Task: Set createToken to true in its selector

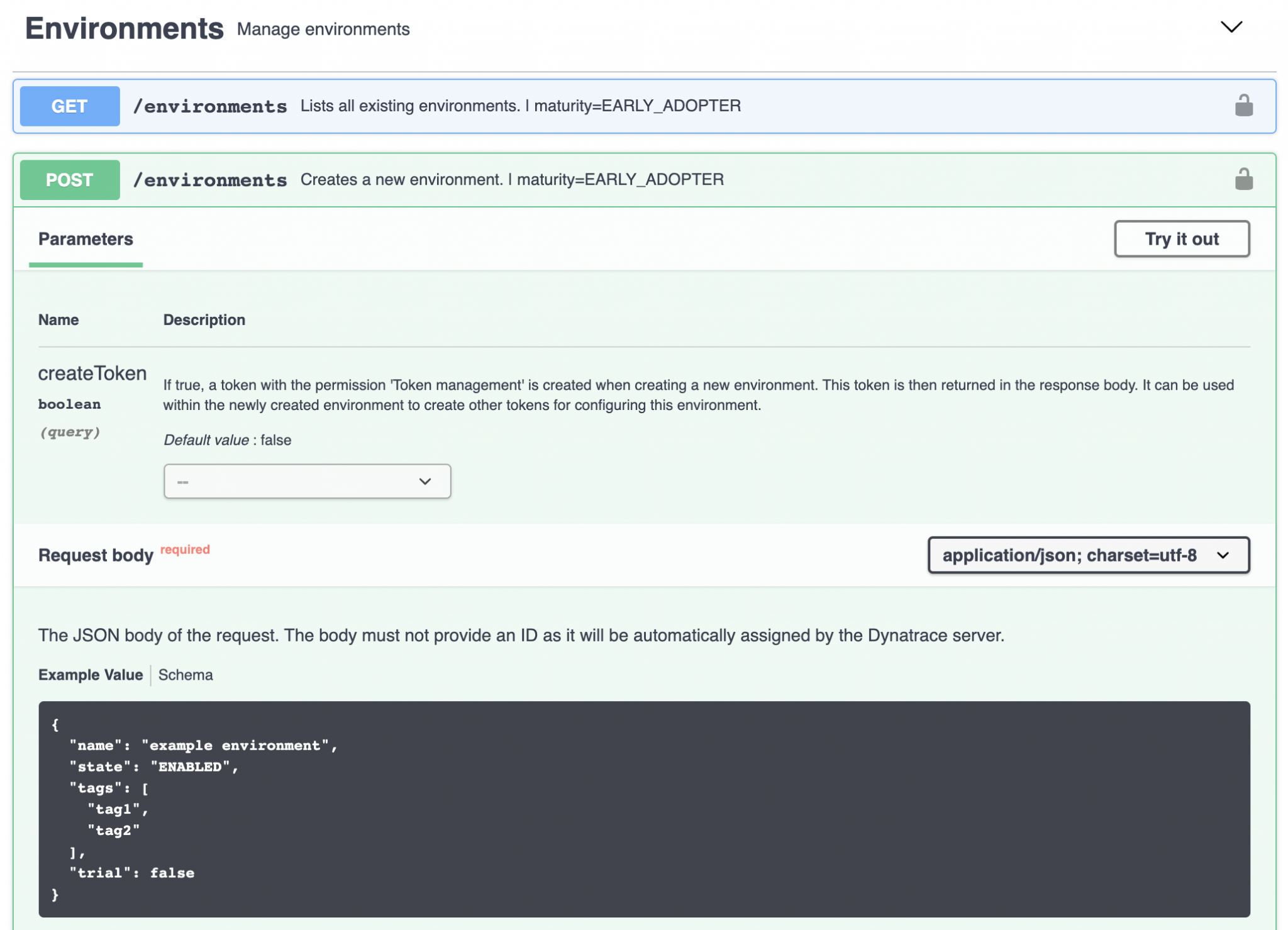Action: click(x=307, y=480)
